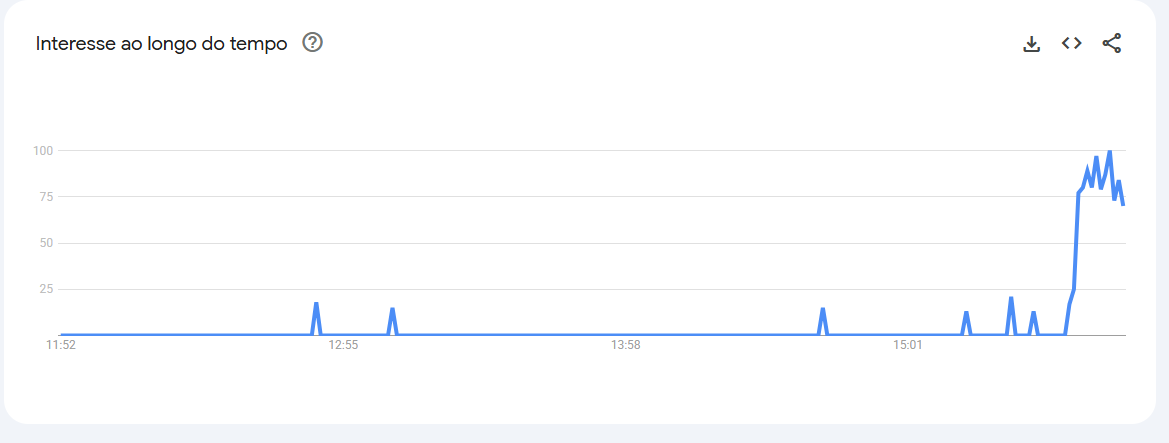This screenshot has height=443, width=1169.
Task: Select the lone spike between 13:58 and 15:01
Action: click(x=822, y=309)
